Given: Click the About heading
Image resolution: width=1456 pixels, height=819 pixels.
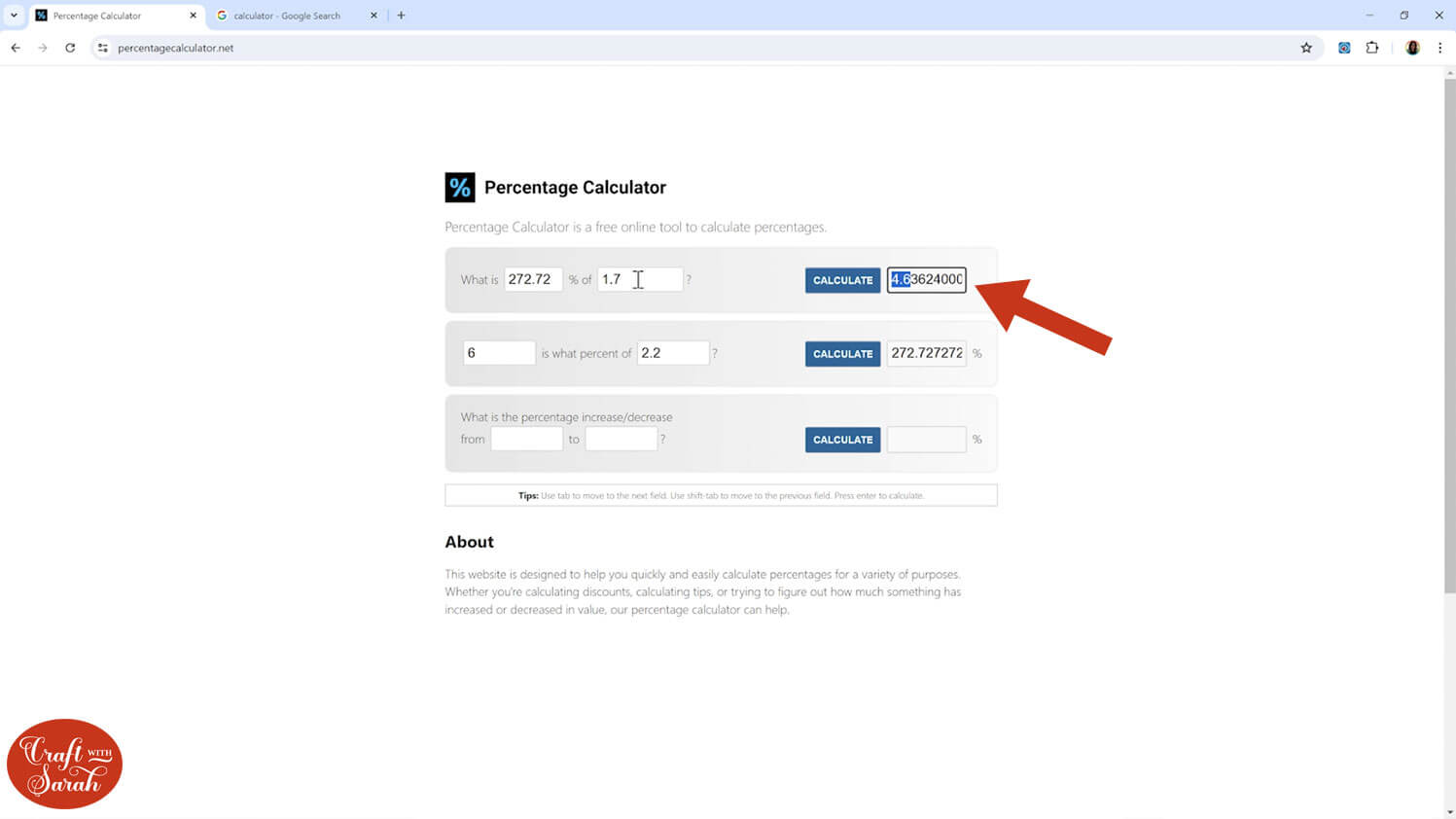Looking at the screenshot, I should coord(469,542).
